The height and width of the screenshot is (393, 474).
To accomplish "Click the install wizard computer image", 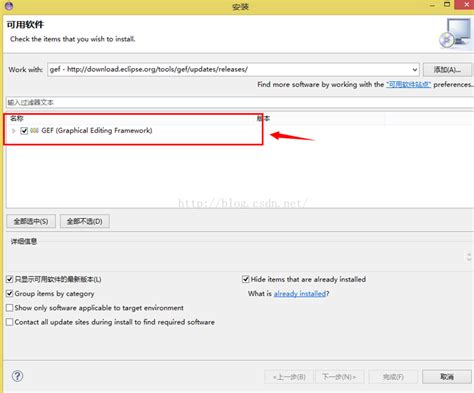I will coord(455,33).
